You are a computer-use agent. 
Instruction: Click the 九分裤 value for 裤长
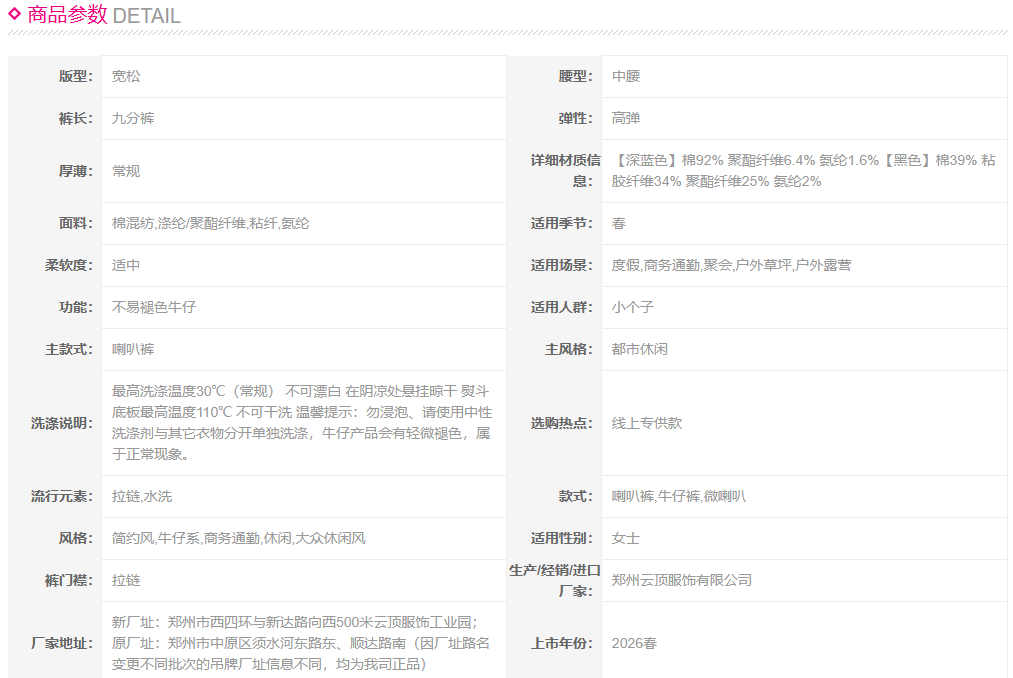pos(133,118)
